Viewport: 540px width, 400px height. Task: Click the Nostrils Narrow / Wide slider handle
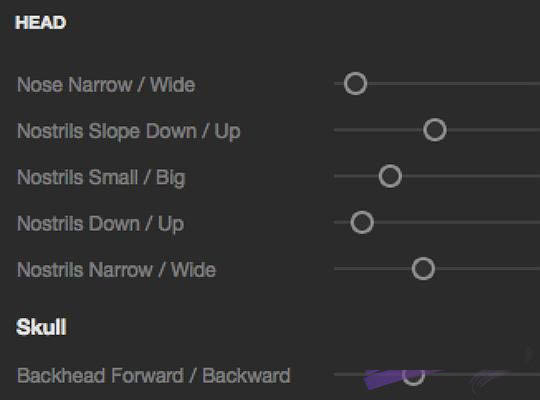[423, 268]
